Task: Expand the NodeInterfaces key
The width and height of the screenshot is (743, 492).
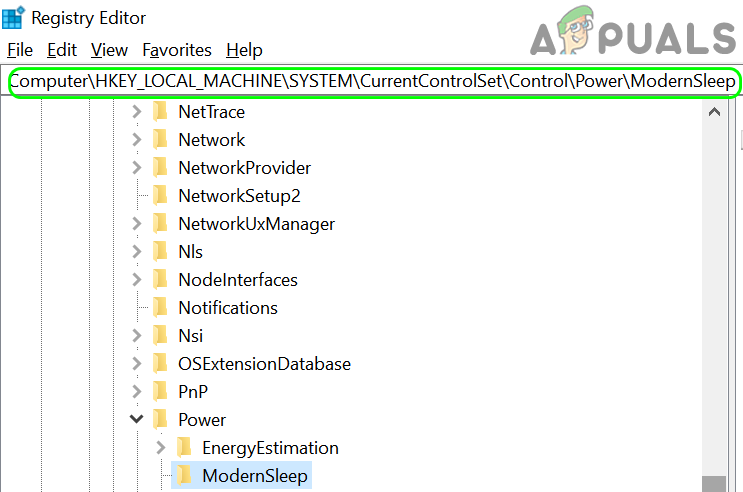Action: (x=137, y=280)
